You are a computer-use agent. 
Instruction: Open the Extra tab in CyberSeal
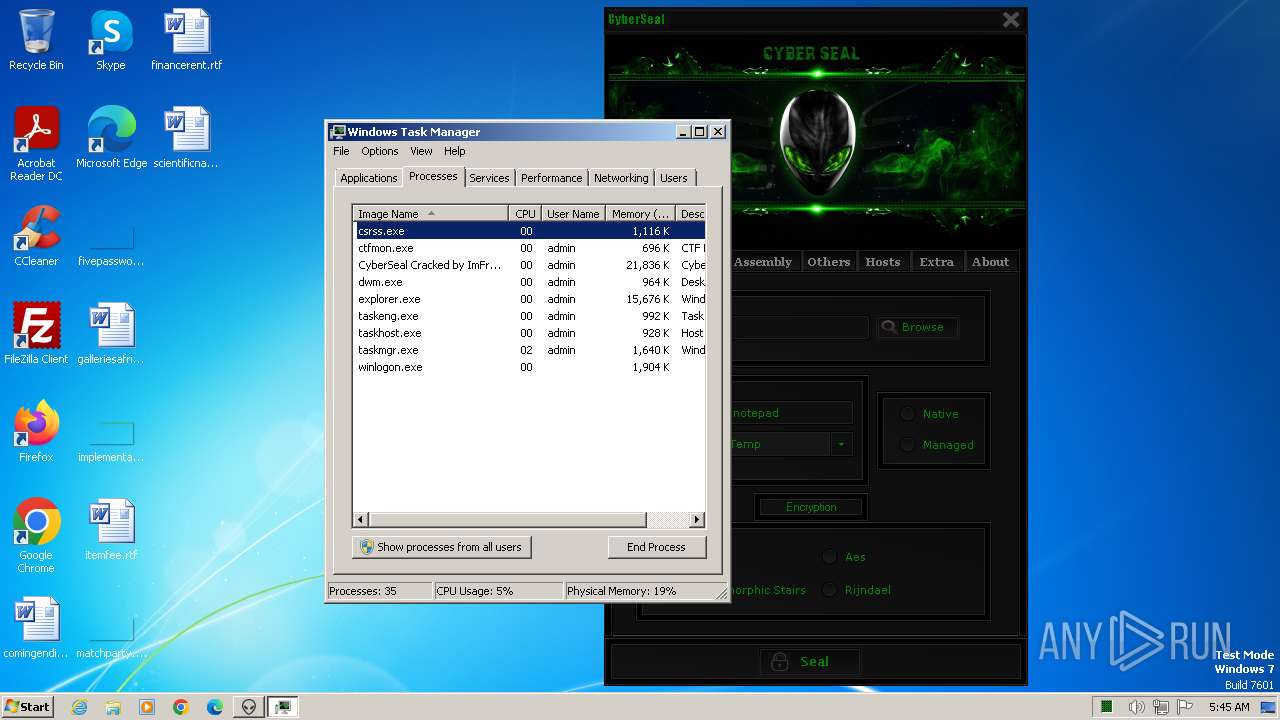(x=937, y=262)
